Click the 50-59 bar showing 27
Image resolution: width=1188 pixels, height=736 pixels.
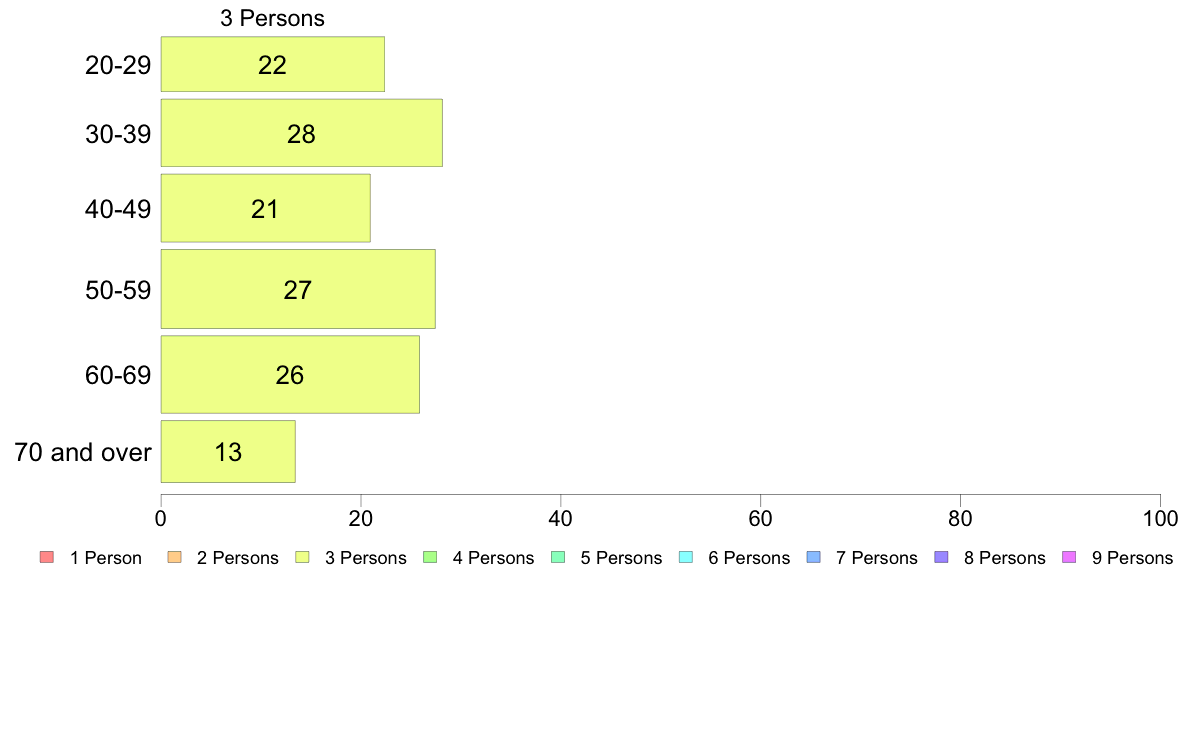coord(298,289)
